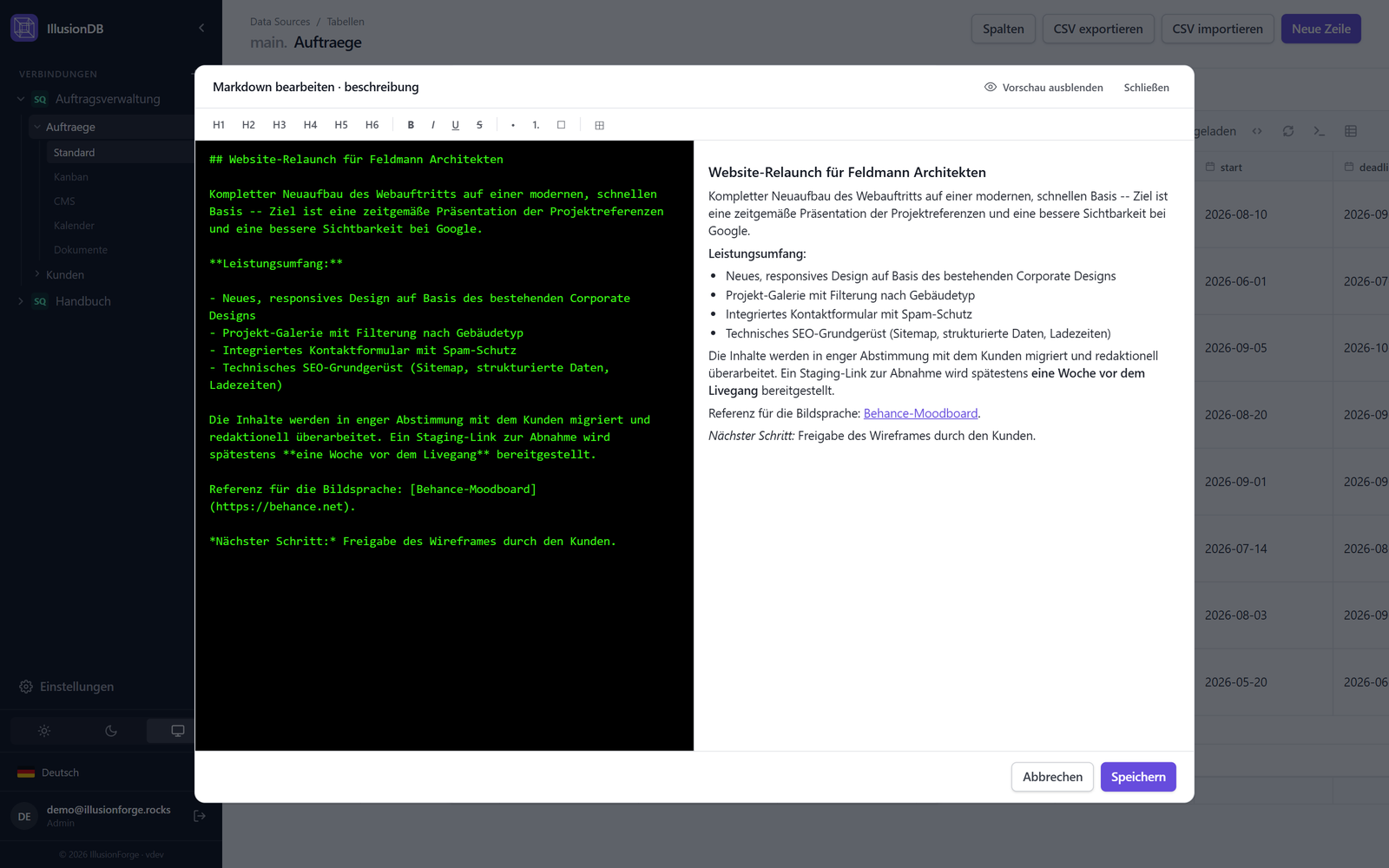Switch to light theme sun icon
This screenshot has height=868, width=1389.
(44, 731)
